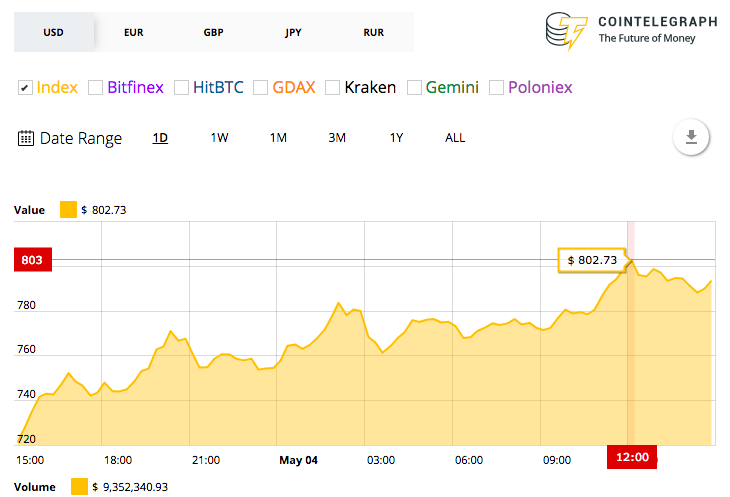Switch to the RUR currency tab

pos(373,32)
